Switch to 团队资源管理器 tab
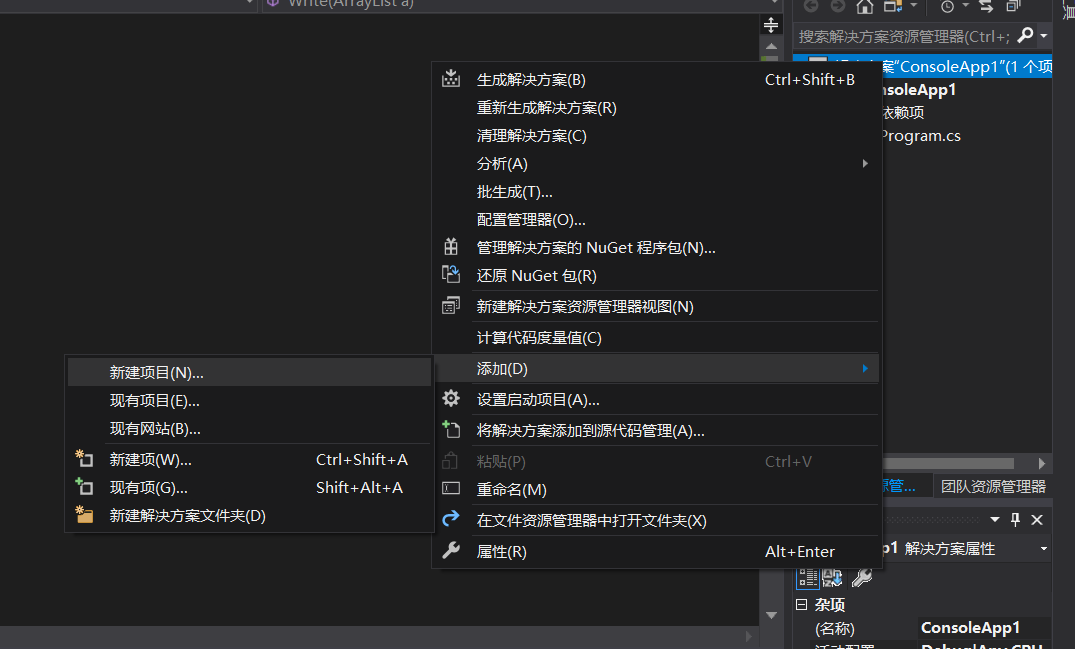This screenshot has width=1075, height=649. click(x=993, y=486)
